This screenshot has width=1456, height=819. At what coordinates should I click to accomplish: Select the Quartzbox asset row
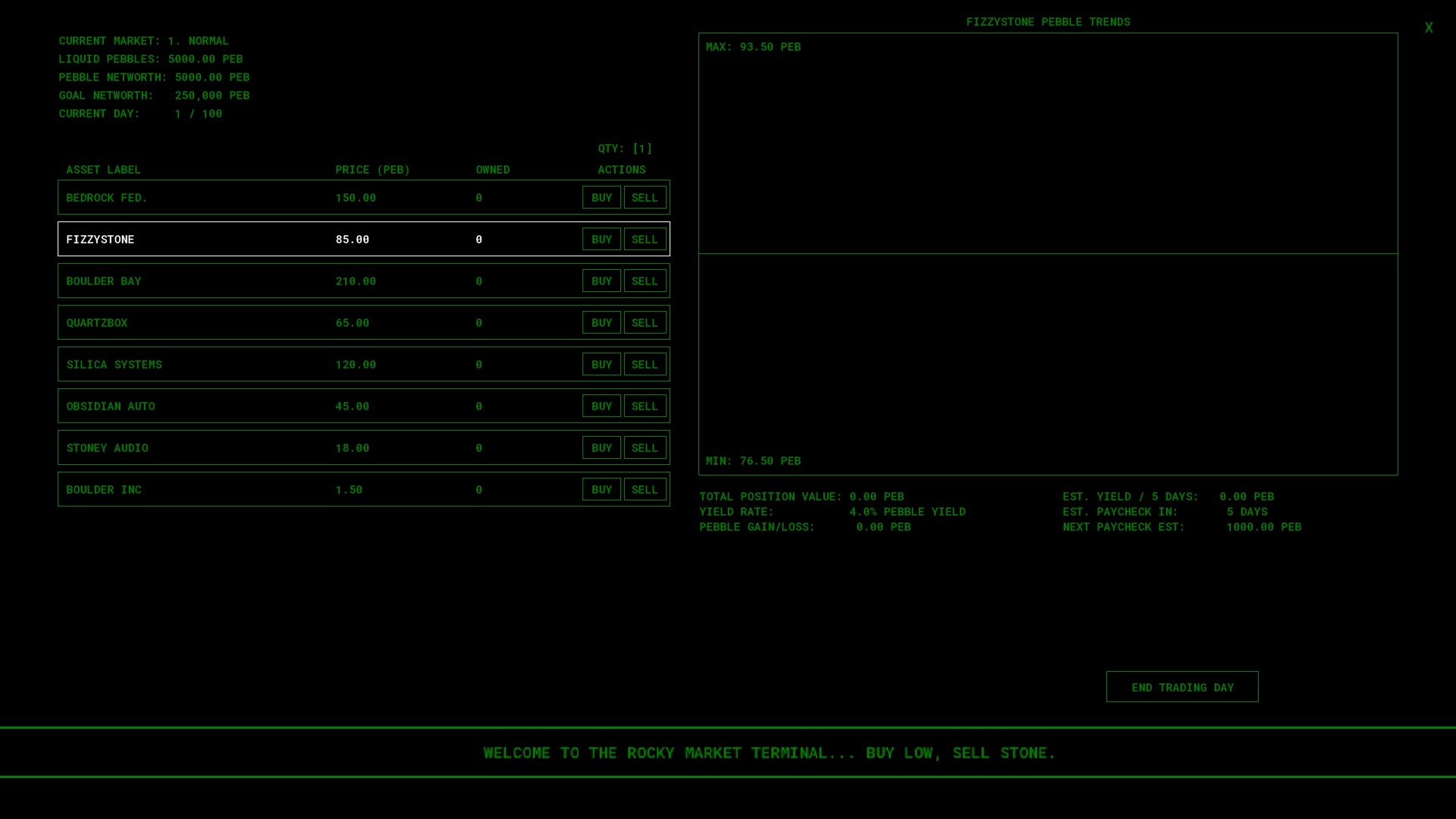[x=364, y=322]
